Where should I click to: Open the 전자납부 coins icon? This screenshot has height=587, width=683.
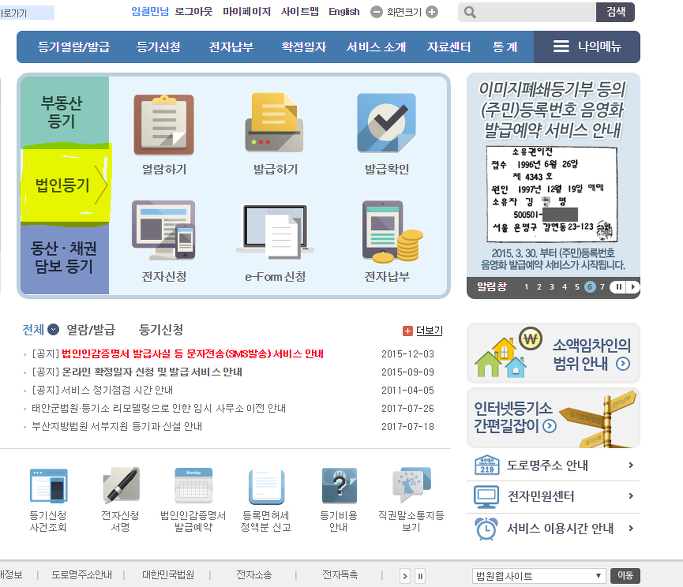pyautogui.click(x=392, y=232)
